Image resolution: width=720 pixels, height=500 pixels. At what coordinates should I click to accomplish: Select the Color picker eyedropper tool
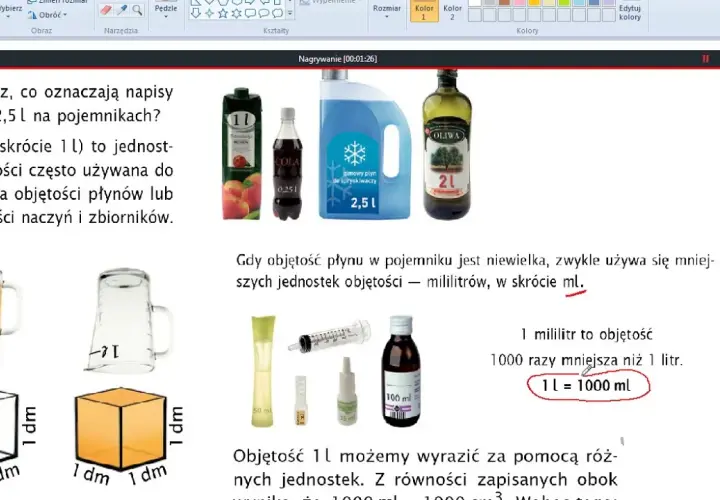pos(122,10)
